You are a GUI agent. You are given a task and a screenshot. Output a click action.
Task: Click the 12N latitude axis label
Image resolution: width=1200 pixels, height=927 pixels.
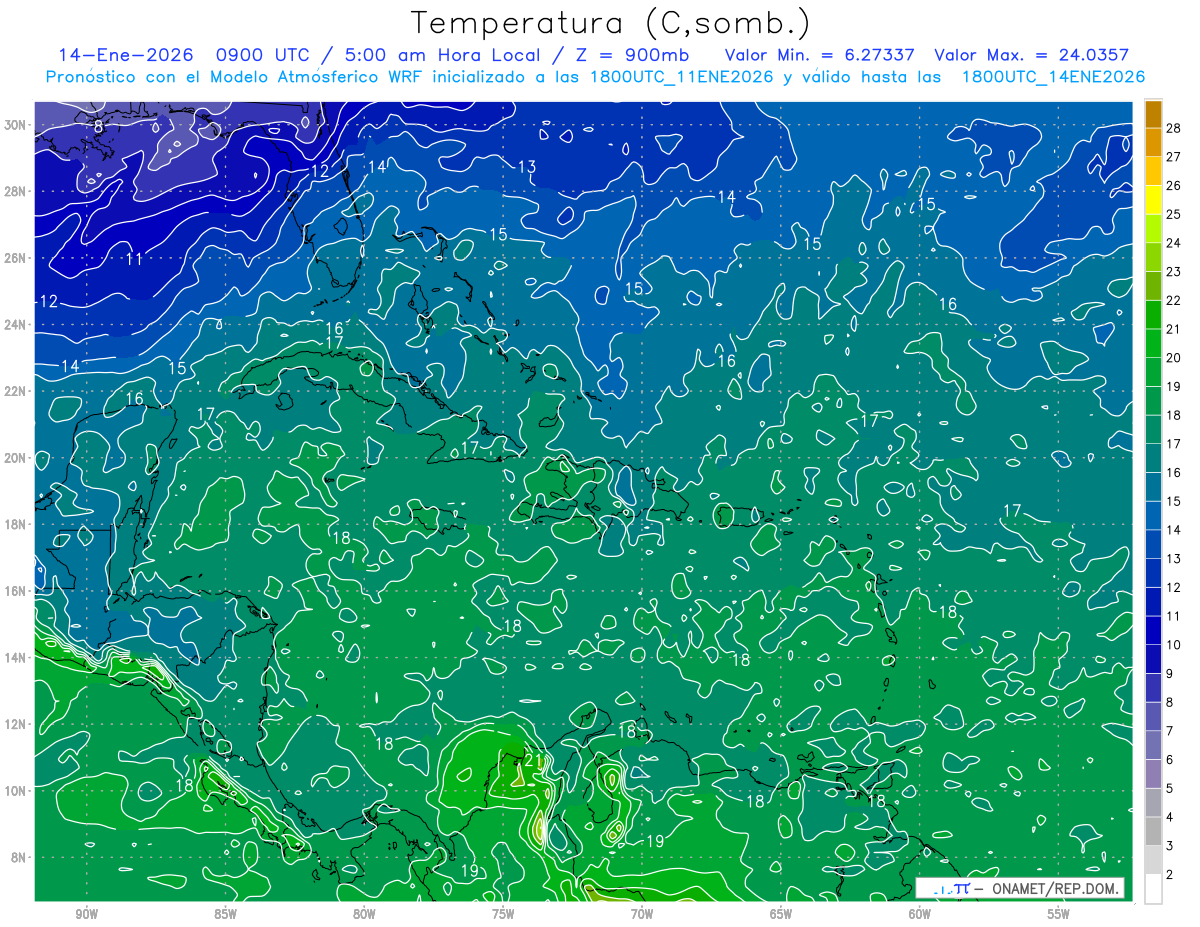(14, 724)
